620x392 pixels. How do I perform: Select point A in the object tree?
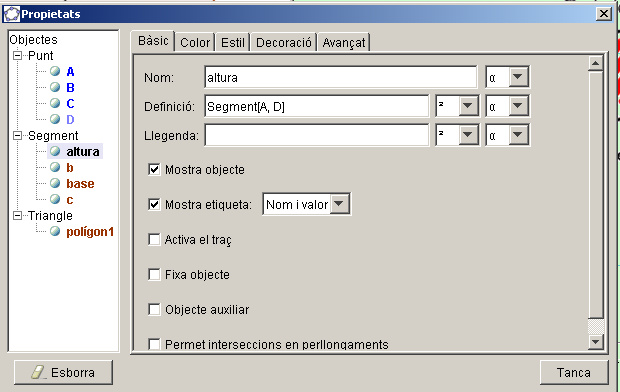click(70, 72)
